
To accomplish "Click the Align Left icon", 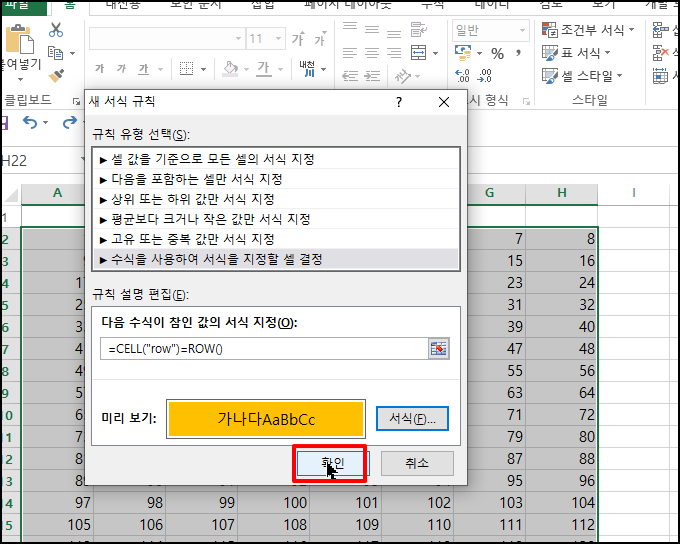I will coord(350,53).
